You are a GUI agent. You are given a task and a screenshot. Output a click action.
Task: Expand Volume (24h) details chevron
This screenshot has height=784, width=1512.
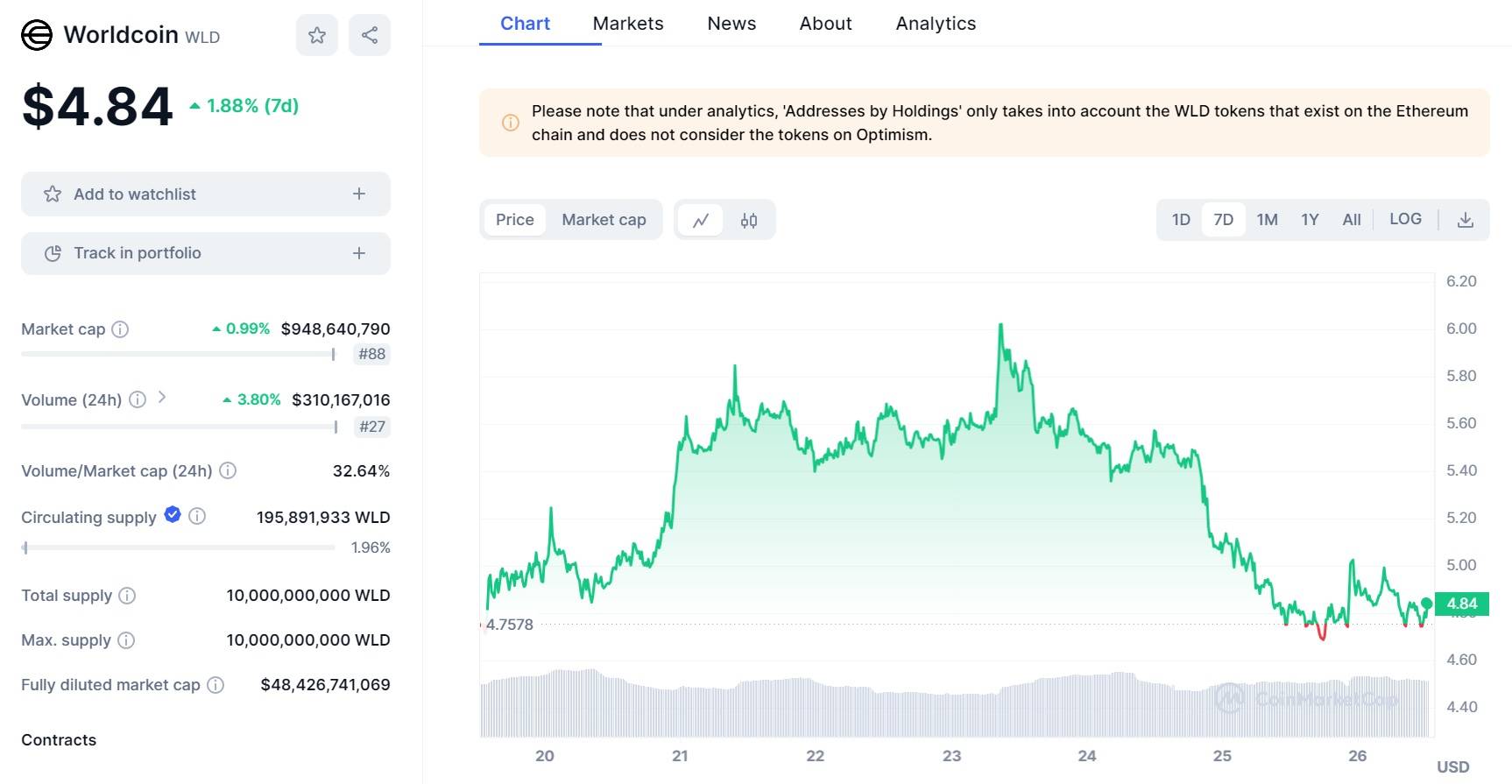pos(162,398)
